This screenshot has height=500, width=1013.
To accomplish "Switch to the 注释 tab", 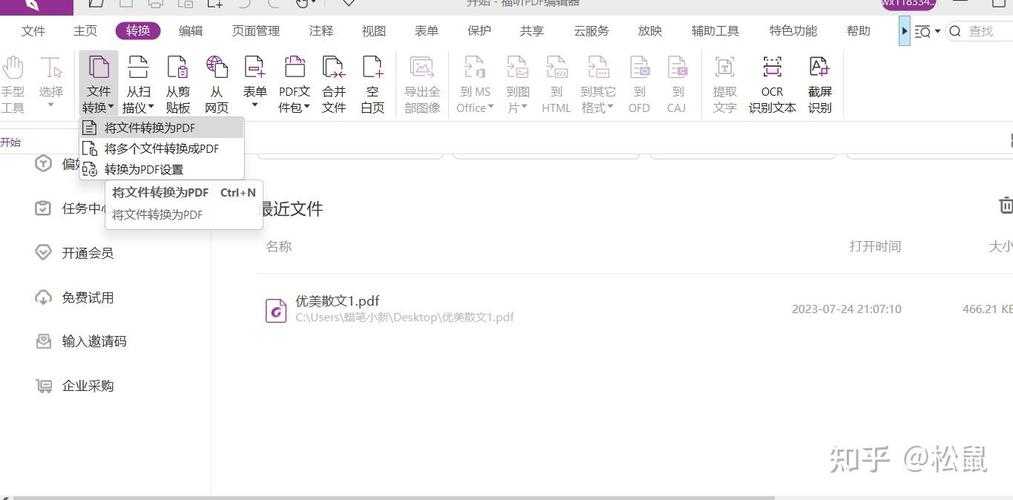I will 321,31.
